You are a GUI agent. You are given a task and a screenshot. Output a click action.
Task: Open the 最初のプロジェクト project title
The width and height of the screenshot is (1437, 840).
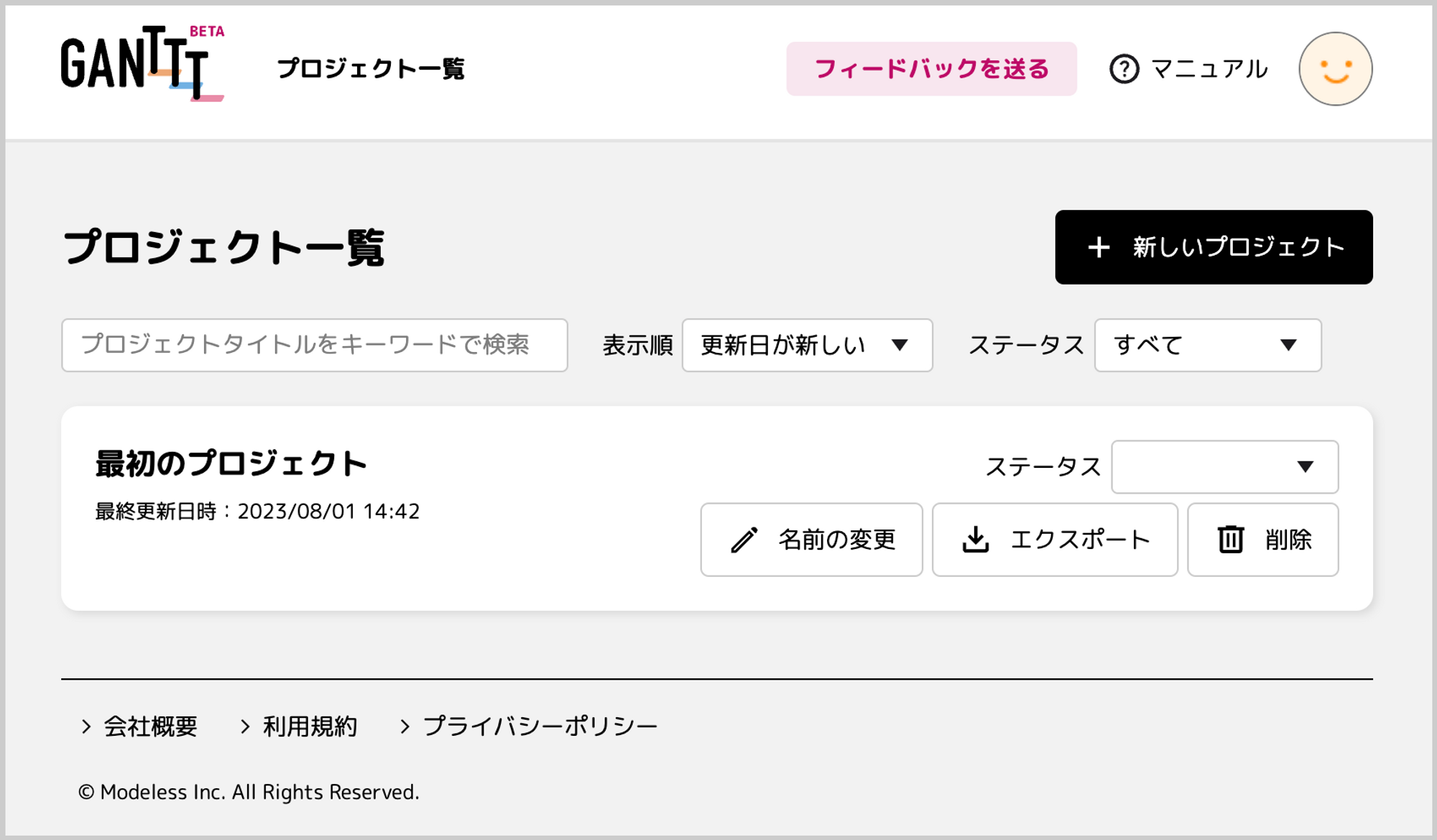point(231,463)
